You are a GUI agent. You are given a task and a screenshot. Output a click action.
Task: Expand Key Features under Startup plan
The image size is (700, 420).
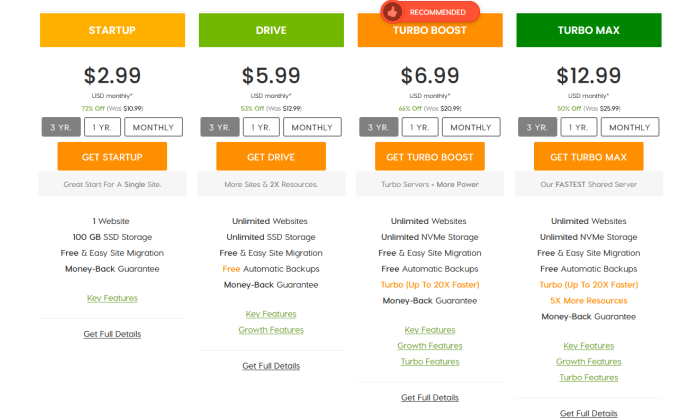pyautogui.click(x=112, y=298)
